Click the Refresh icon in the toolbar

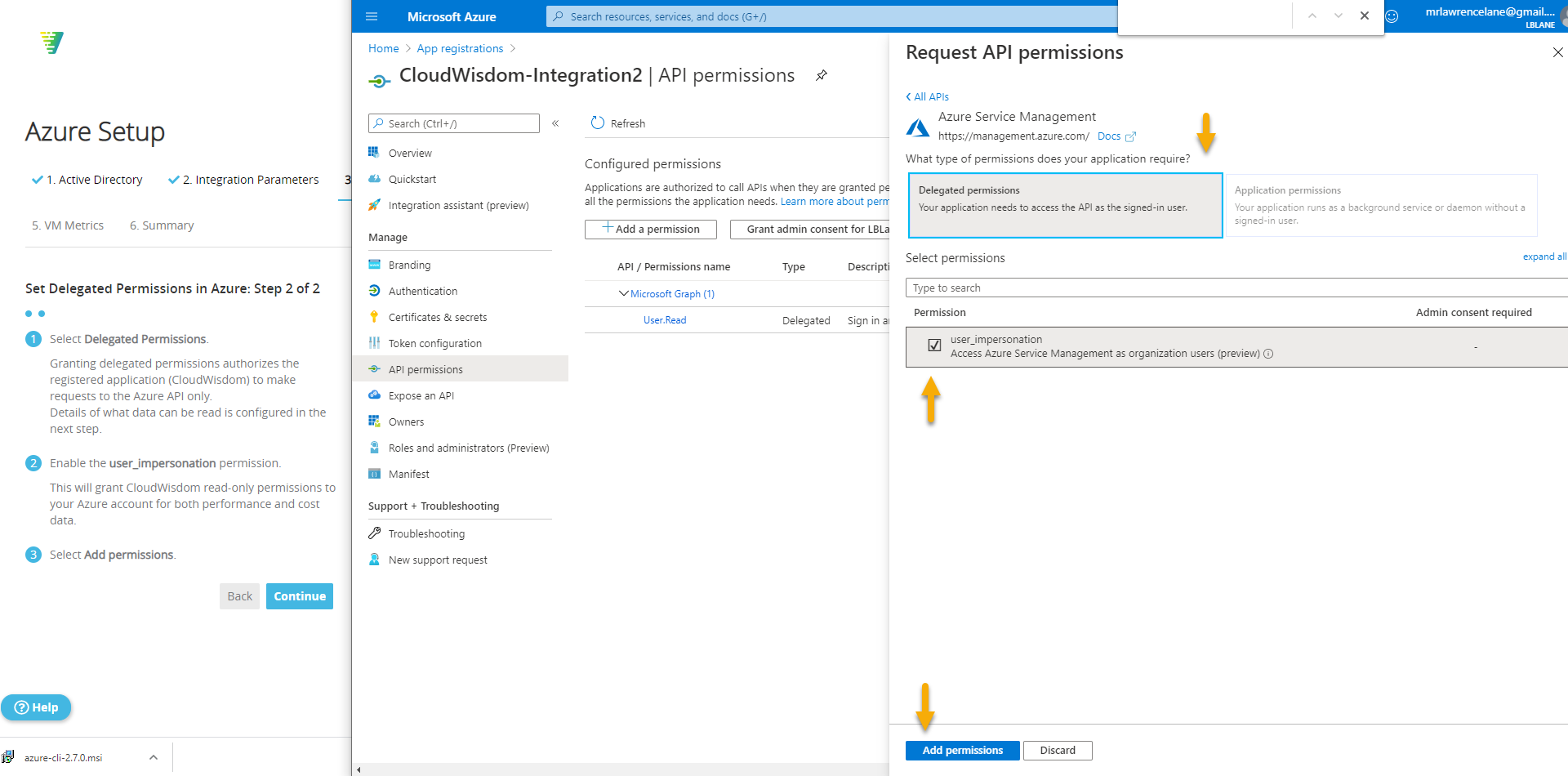click(x=598, y=123)
